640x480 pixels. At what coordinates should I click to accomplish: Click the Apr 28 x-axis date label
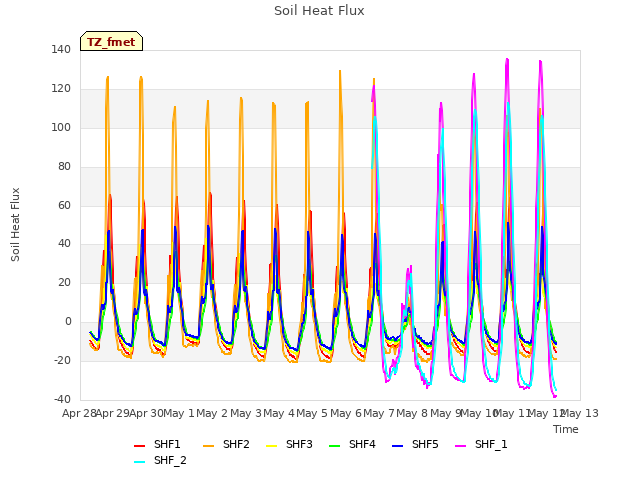tap(79, 413)
